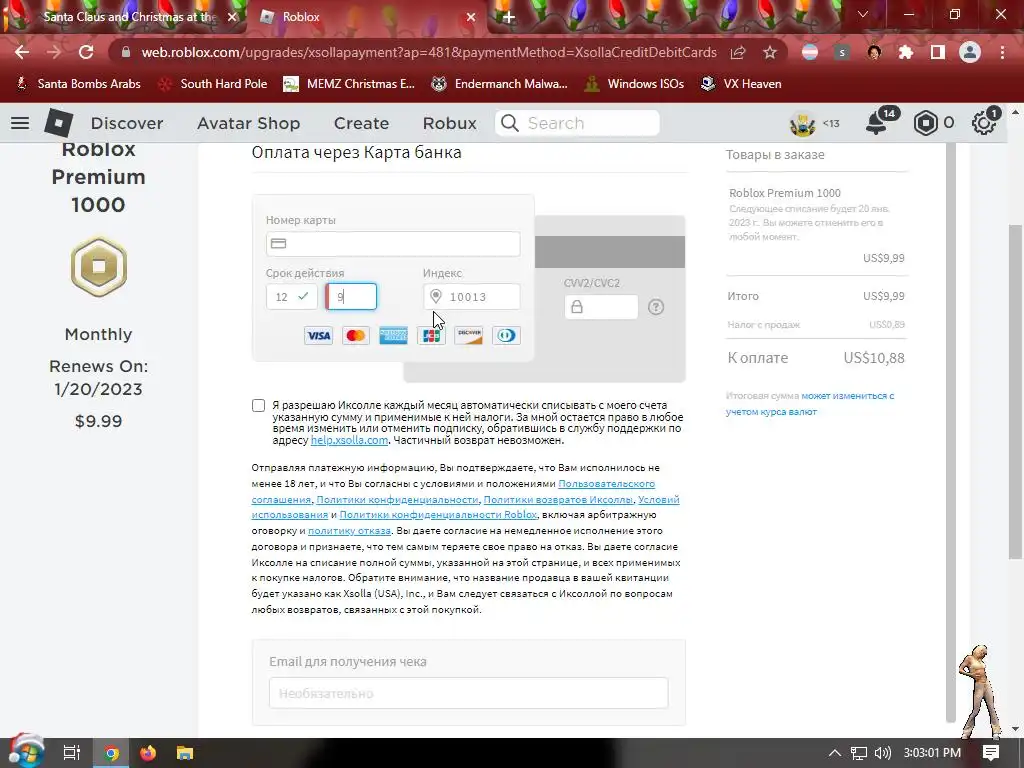Open the Chrome extensions puzzle icon
This screenshot has width=1024, height=768.
(x=906, y=52)
